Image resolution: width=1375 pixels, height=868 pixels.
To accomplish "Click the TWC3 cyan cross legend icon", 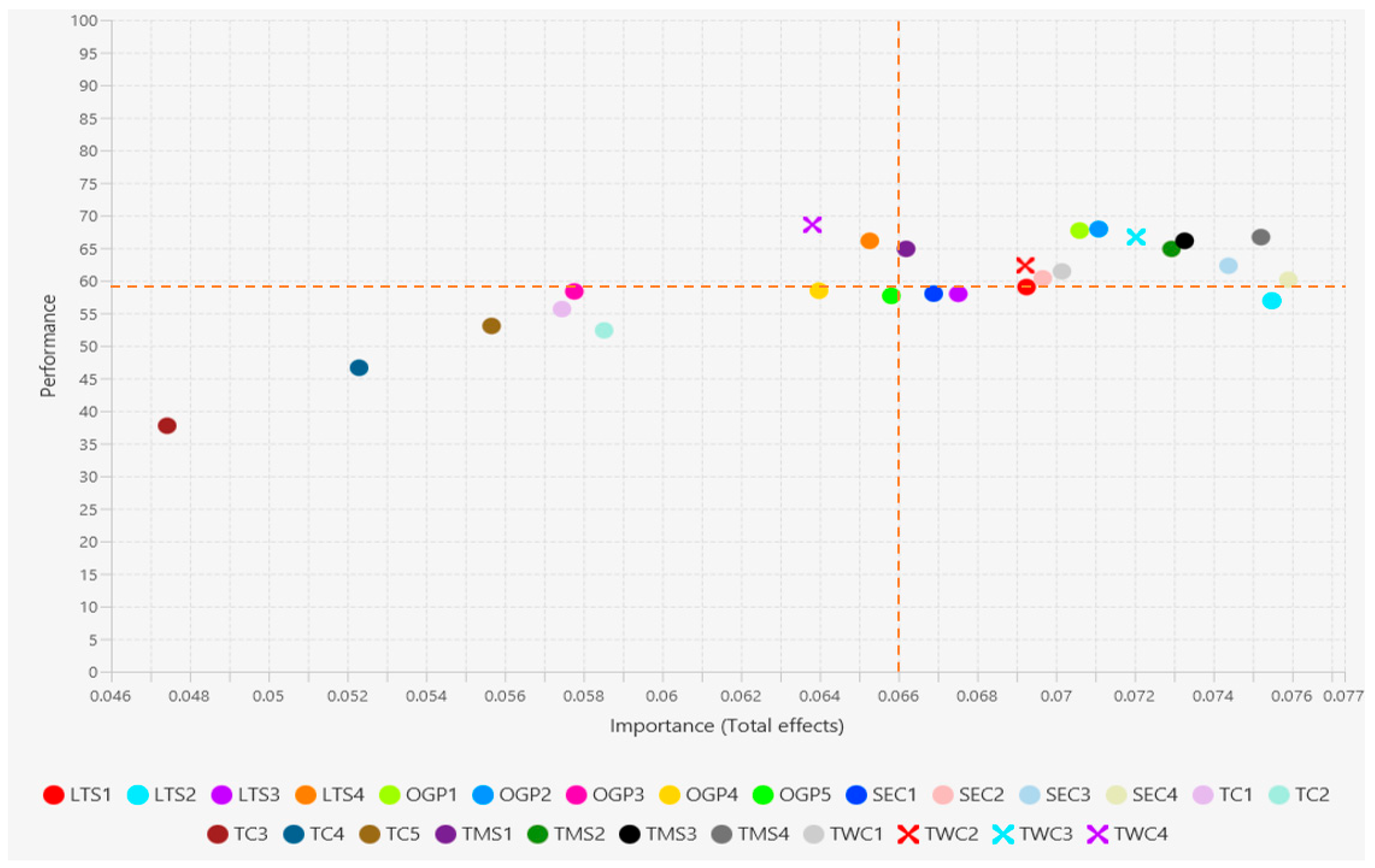I will coord(1003,834).
